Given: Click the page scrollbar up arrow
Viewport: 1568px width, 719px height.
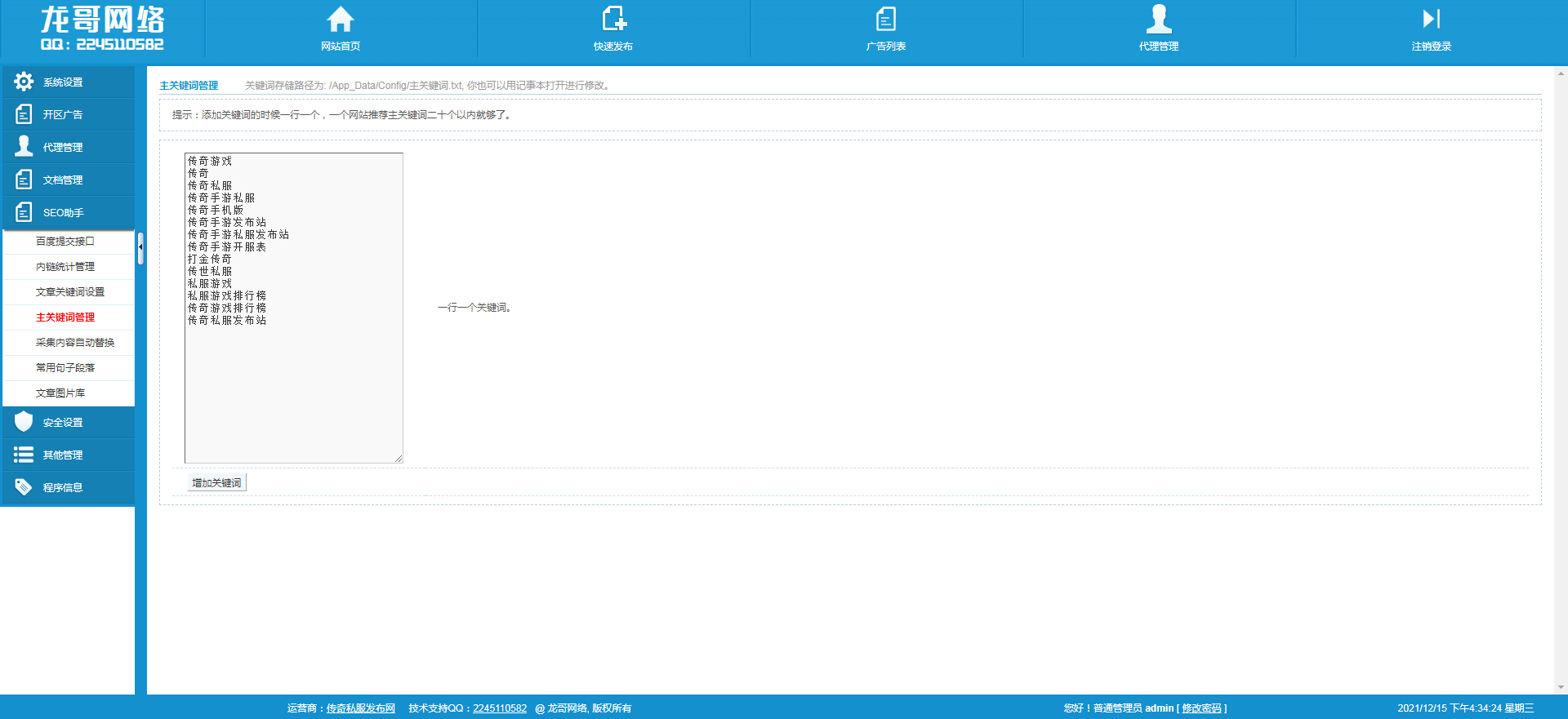Looking at the screenshot, I should point(1561,73).
